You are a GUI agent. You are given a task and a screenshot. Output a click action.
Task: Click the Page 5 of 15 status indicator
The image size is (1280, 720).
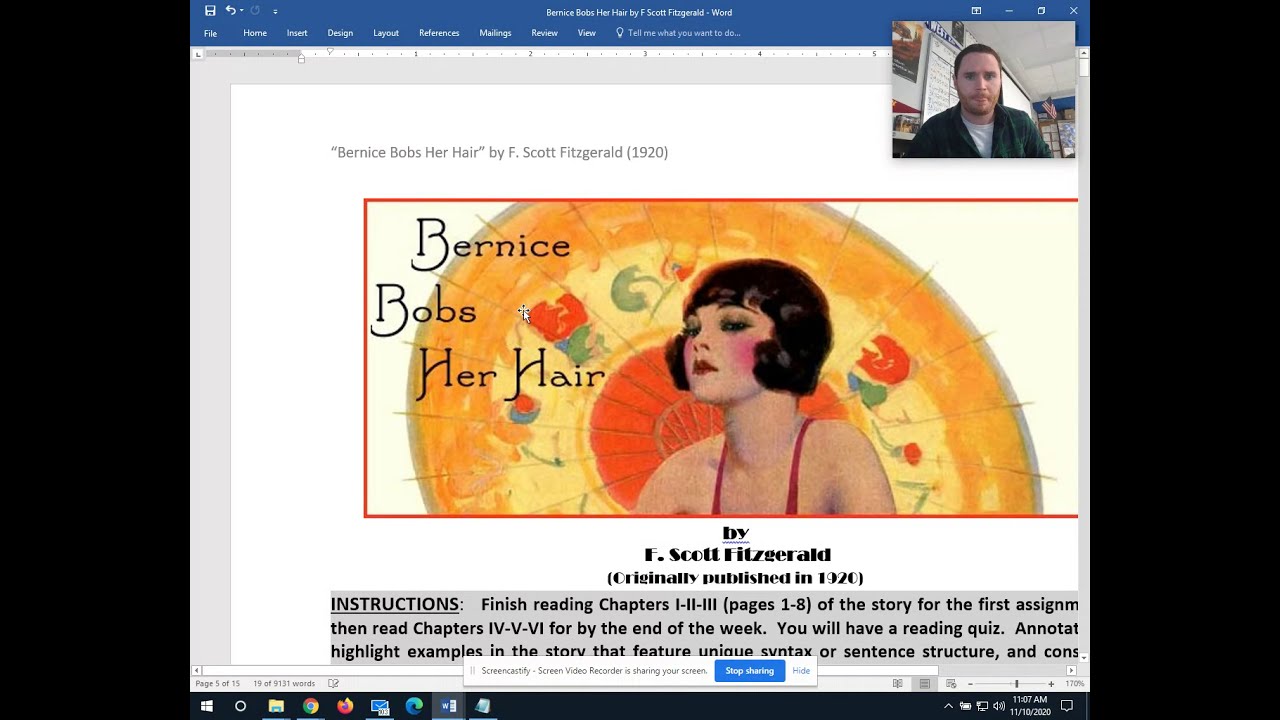tap(217, 684)
